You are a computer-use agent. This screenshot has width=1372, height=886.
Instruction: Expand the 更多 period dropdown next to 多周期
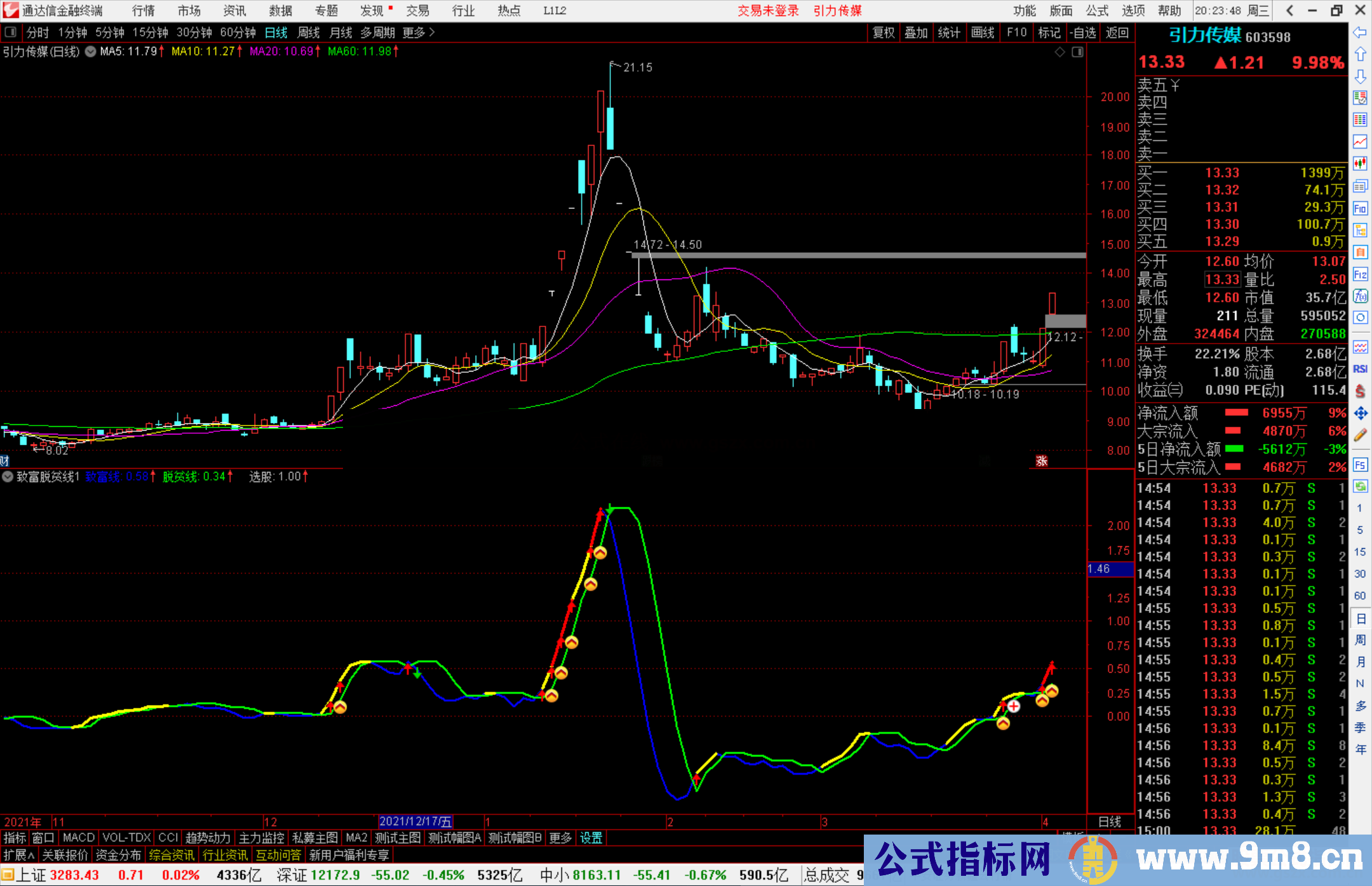[416, 32]
